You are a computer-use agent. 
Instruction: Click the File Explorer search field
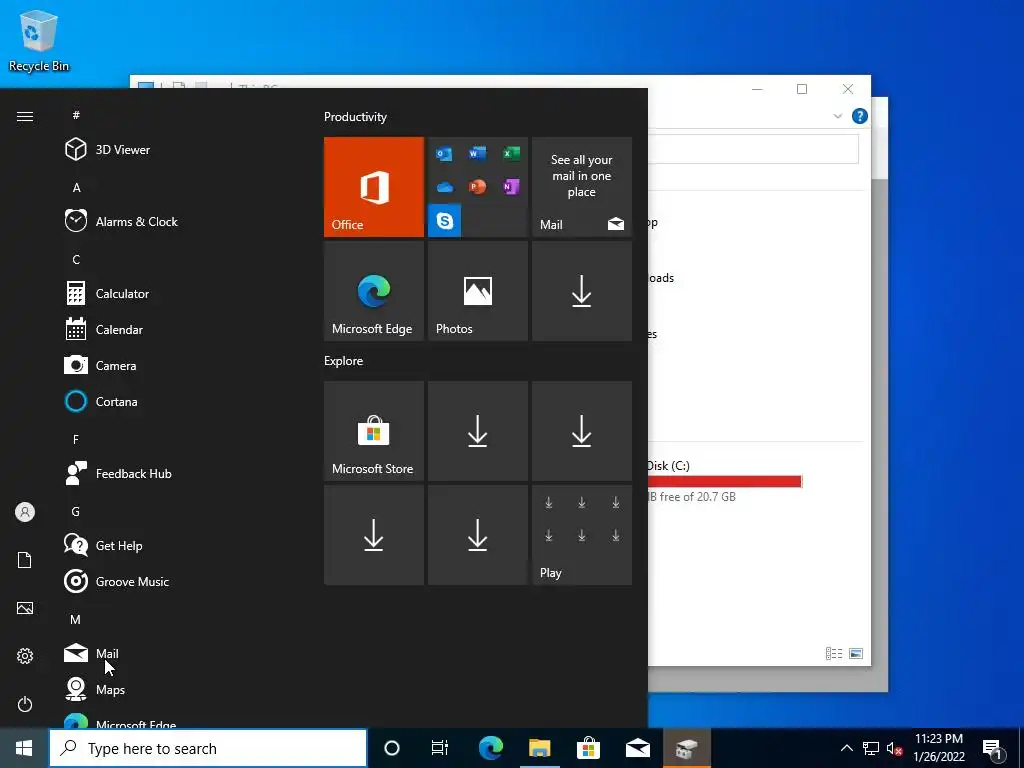click(x=754, y=150)
